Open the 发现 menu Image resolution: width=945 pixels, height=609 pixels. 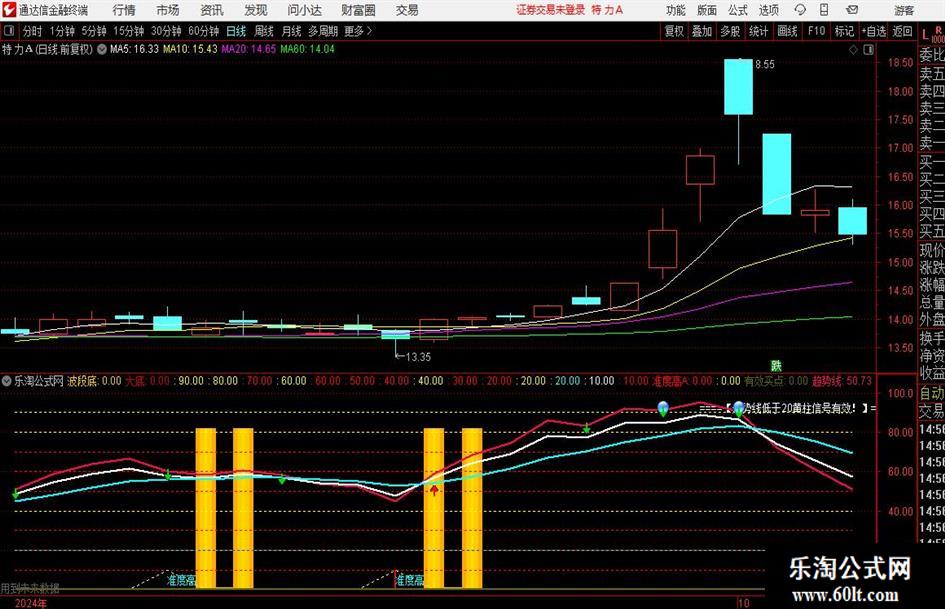(x=256, y=10)
